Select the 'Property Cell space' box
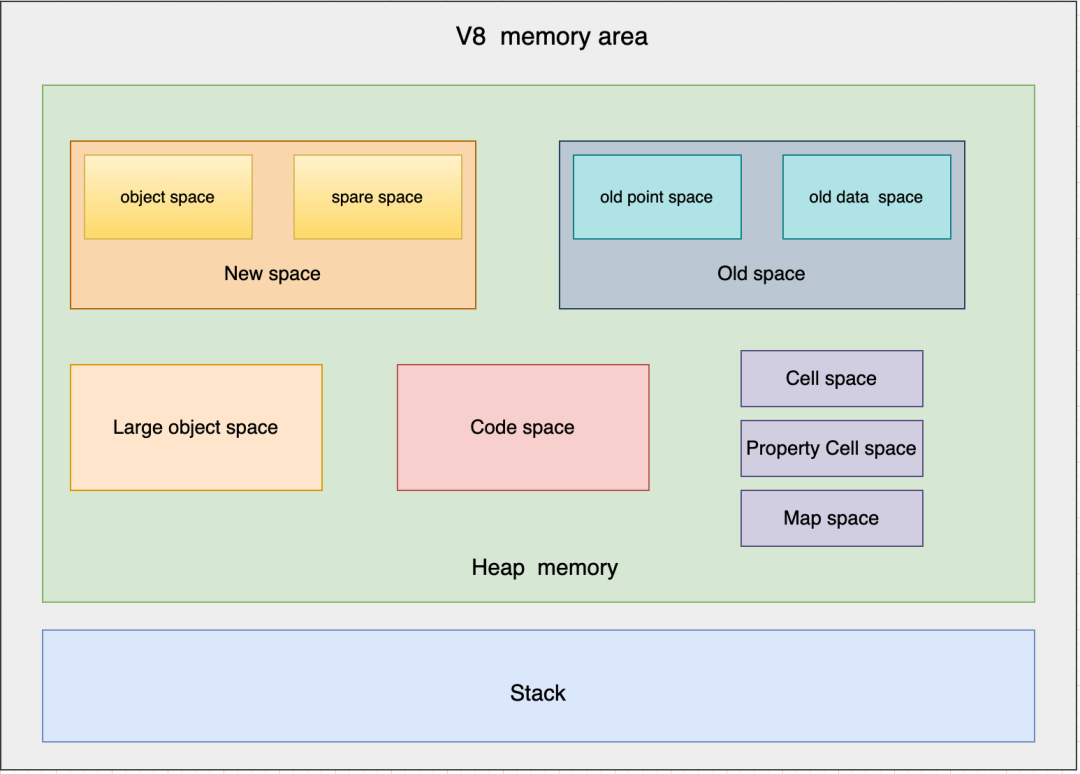The width and height of the screenshot is (1080, 774). click(x=832, y=448)
